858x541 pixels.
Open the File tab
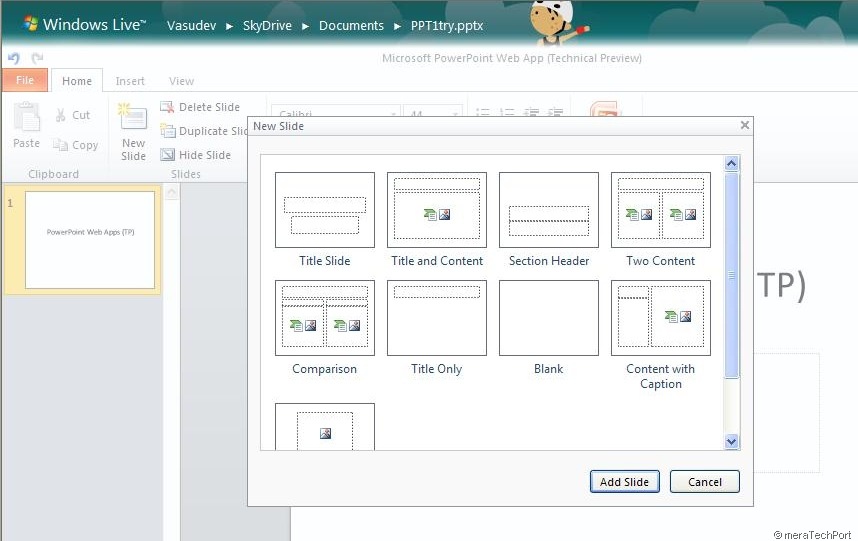[x=25, y=80]
